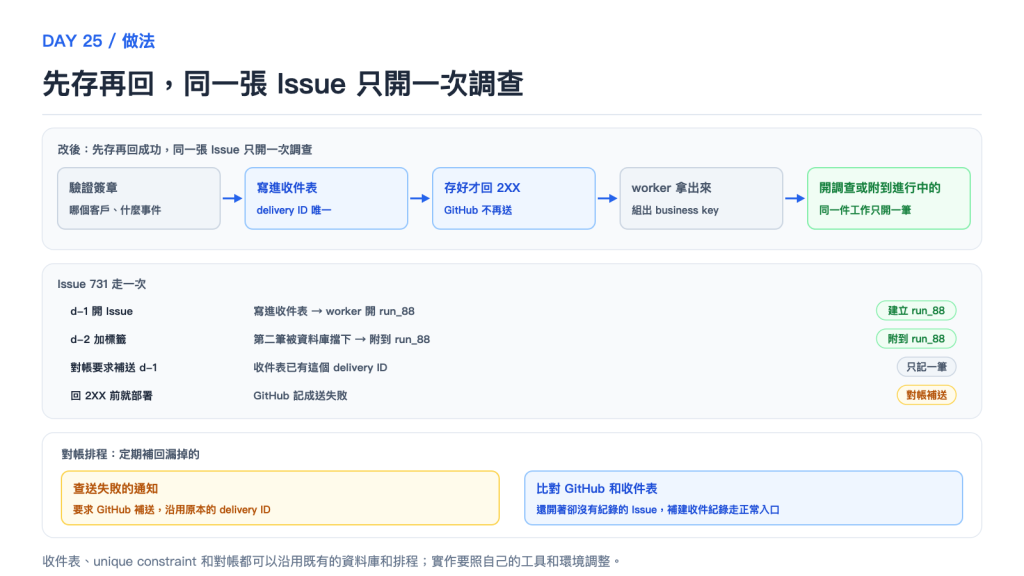Select the yellow '查送失敗的通知' card
Viewport: 1024px width, 576px height.
click(x=280, y=498)
